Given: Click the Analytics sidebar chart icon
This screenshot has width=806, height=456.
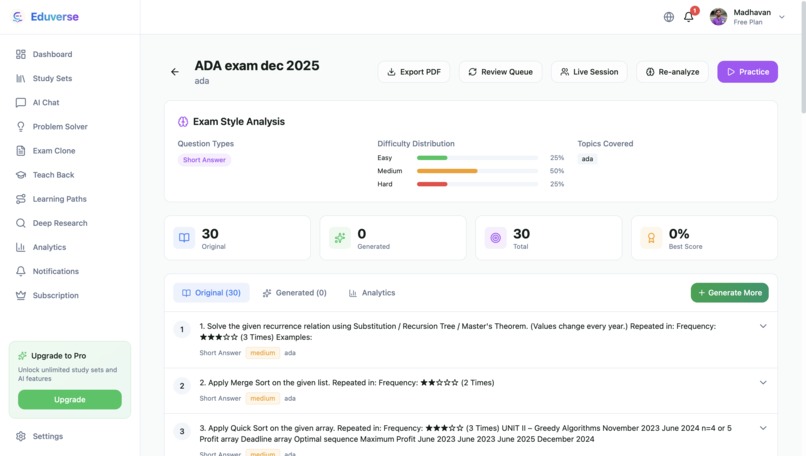Looking at the screenshot, I should (x=21, y=247).
